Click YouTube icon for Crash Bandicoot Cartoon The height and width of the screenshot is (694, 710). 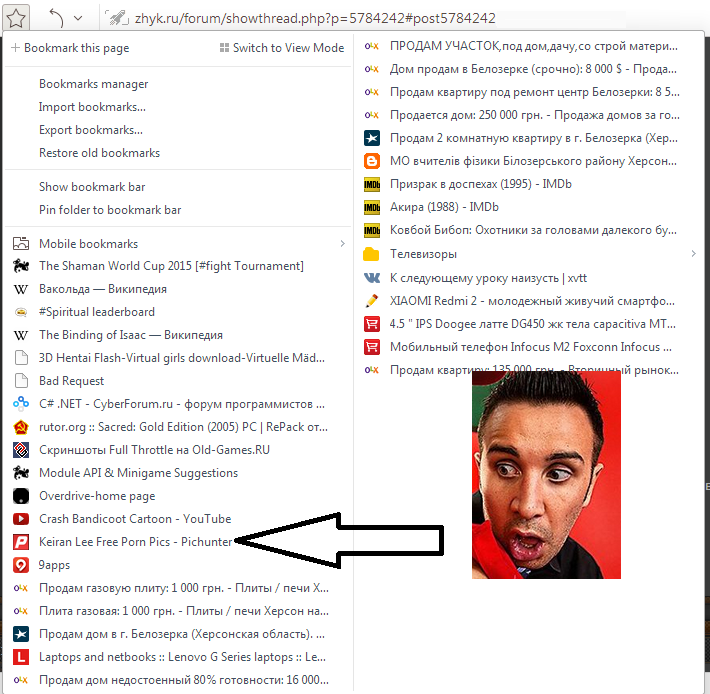click(20, 519)
